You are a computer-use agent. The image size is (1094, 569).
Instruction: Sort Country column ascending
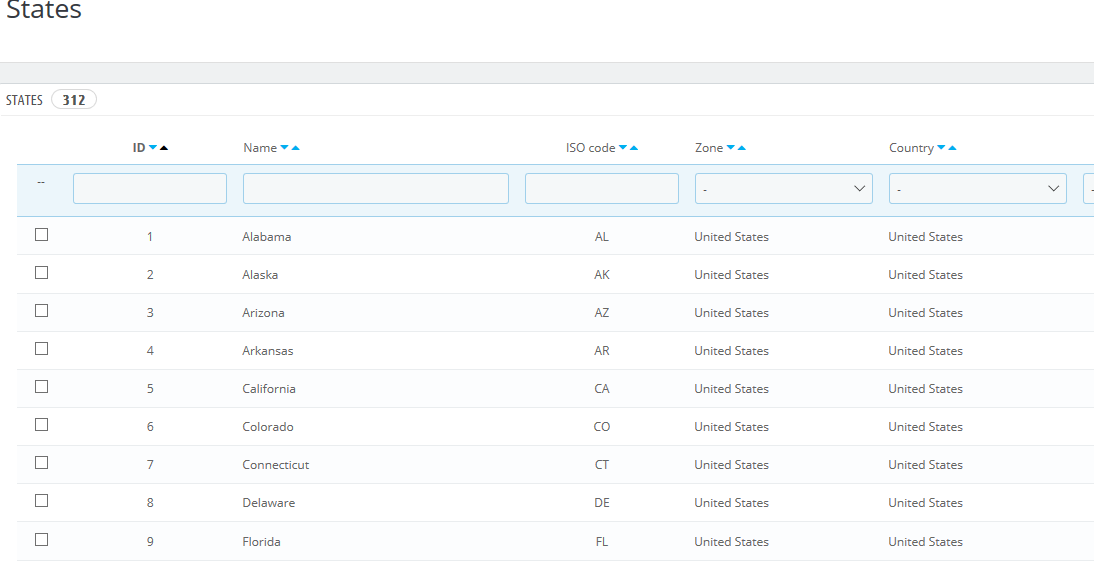click(952, 148)
